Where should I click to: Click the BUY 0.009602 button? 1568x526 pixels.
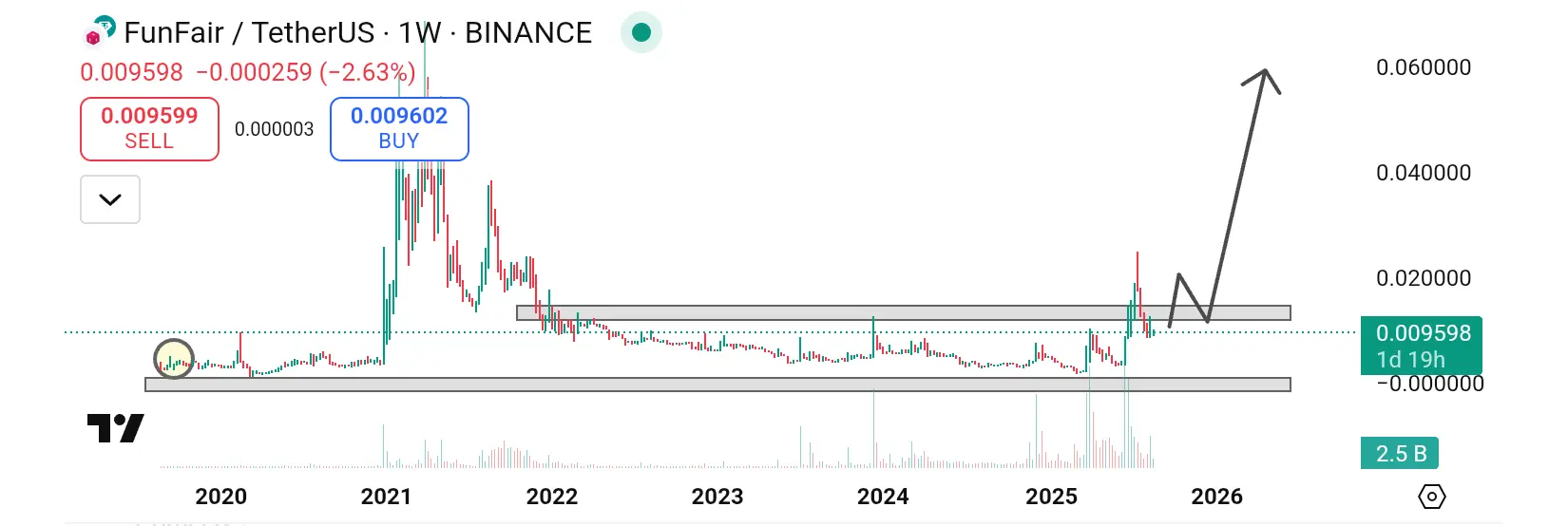coord(399,129)
